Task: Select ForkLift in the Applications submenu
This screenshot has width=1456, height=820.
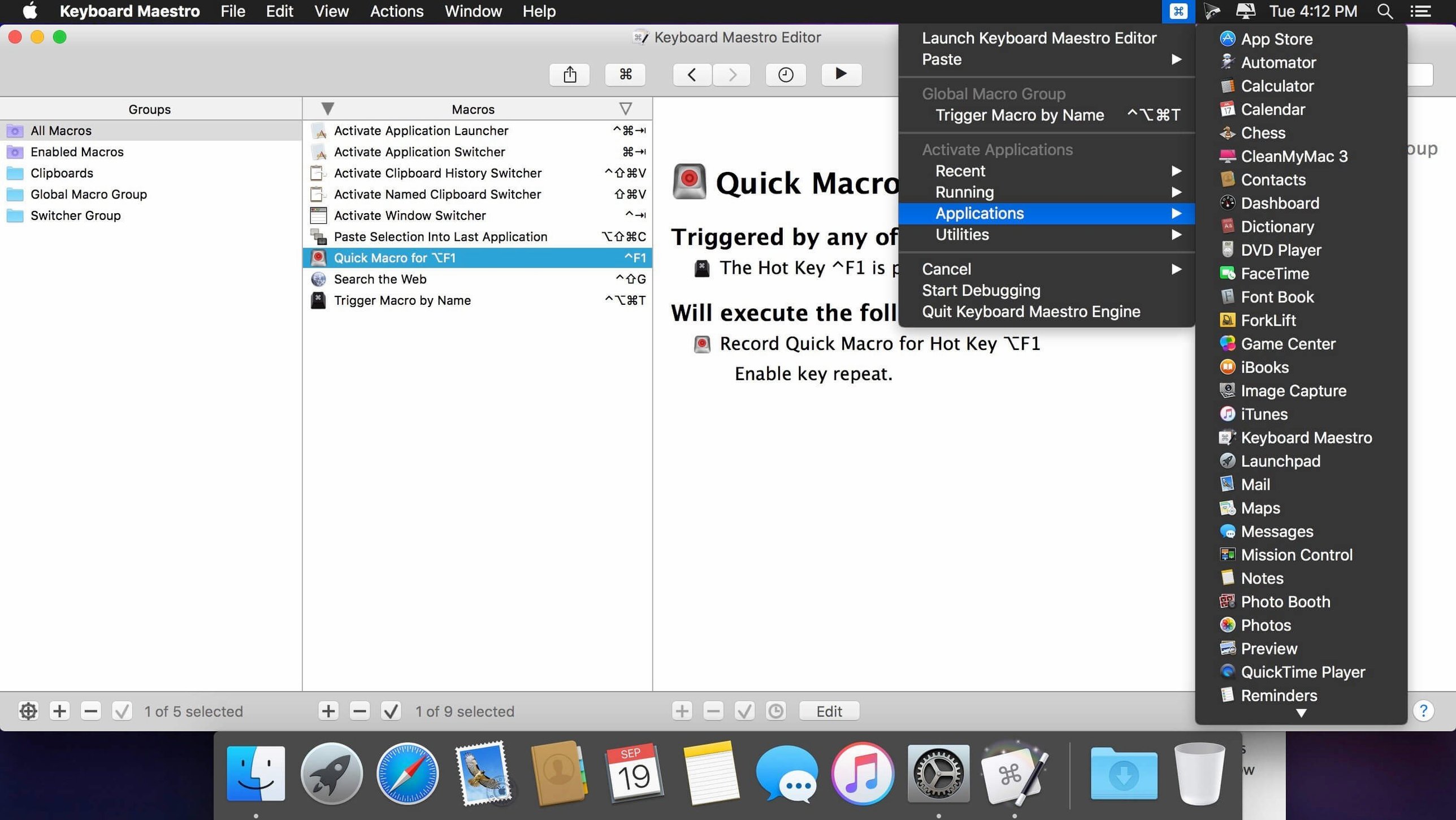Action: [1301, 321]
